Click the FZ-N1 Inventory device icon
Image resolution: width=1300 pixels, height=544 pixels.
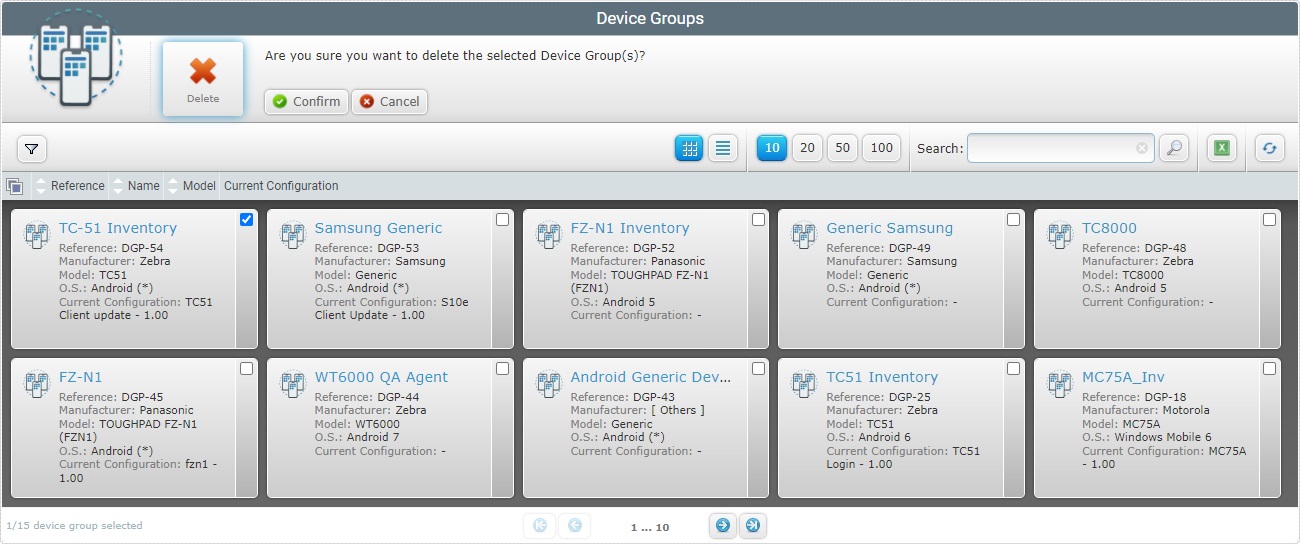pos(549,235)
